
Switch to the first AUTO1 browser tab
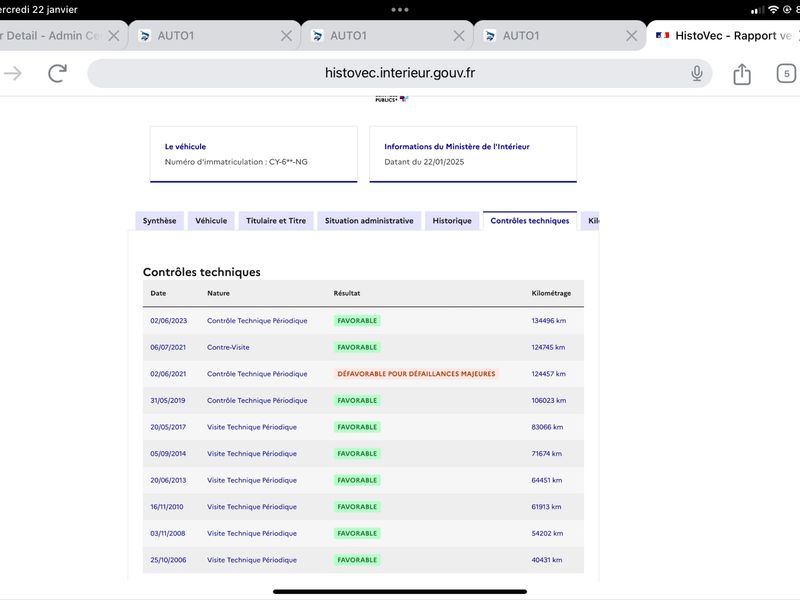214,36
